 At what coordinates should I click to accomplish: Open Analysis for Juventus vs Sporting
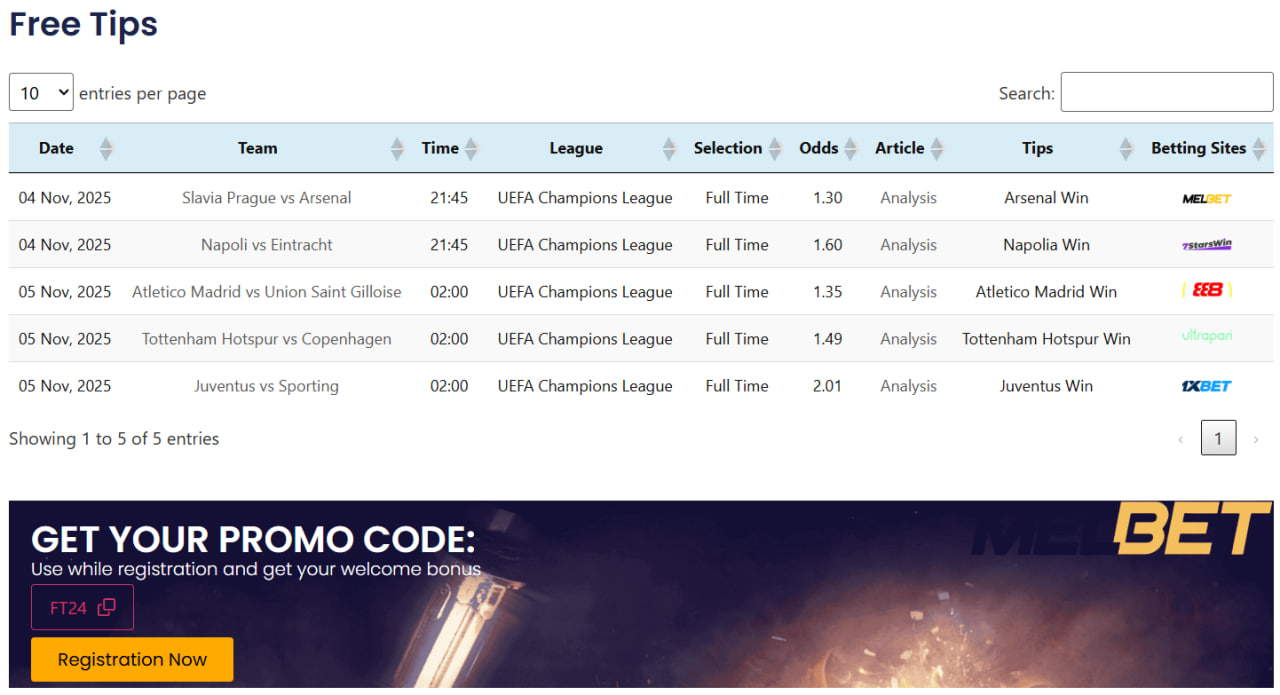(x=908, y=386)
